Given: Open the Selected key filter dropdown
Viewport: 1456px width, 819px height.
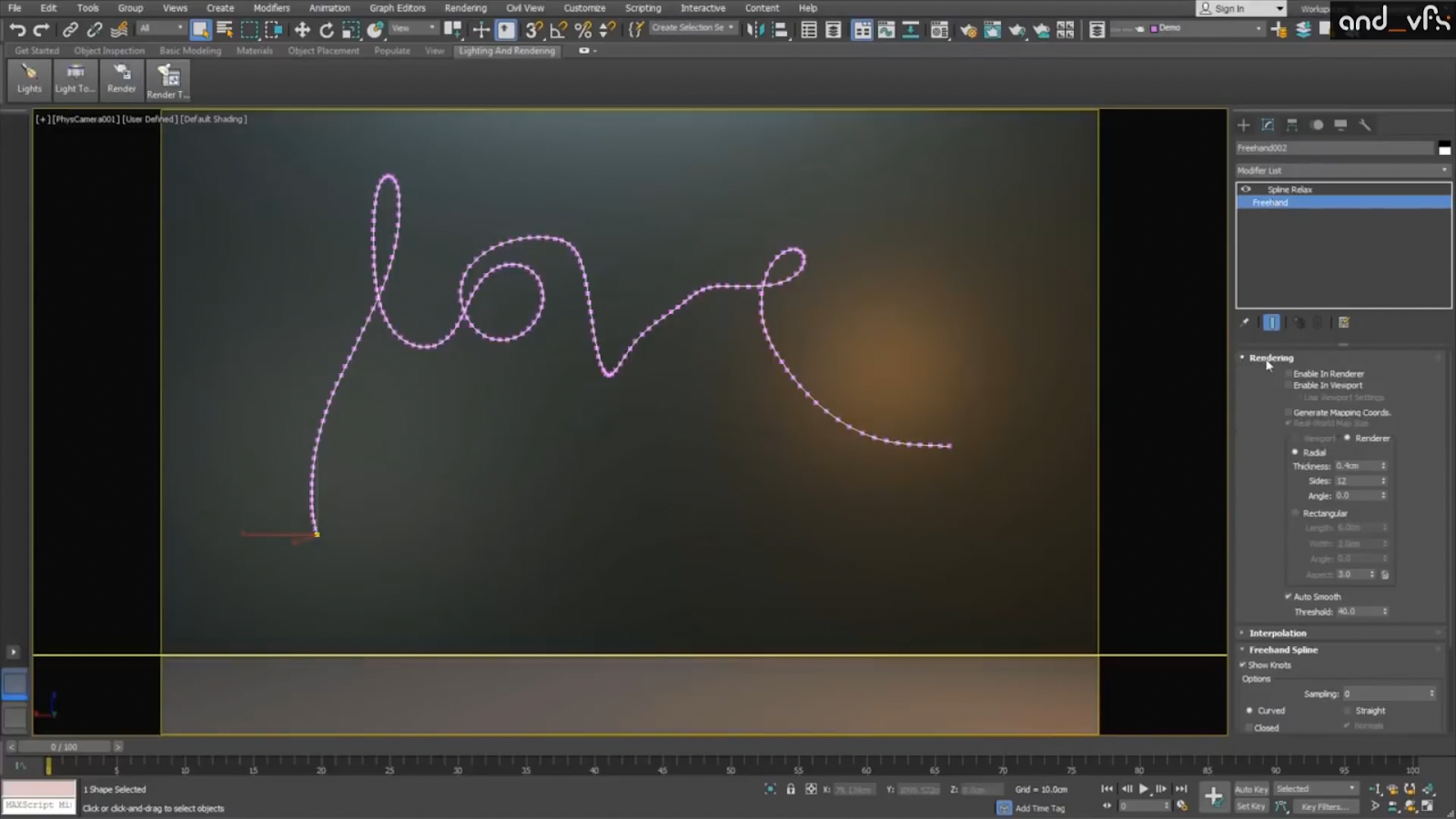Looking at the screenshot, I should pos(1352,788).
